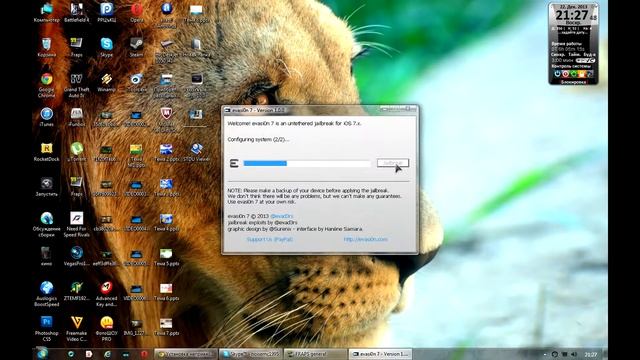Click the blue power icon in clock gadget
640x360 pixels.
tap(557, 74)
